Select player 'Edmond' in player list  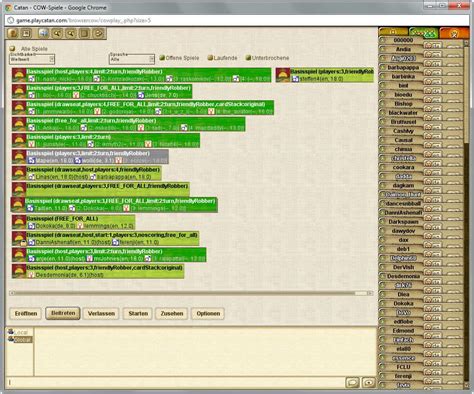[x=403, y=331]
